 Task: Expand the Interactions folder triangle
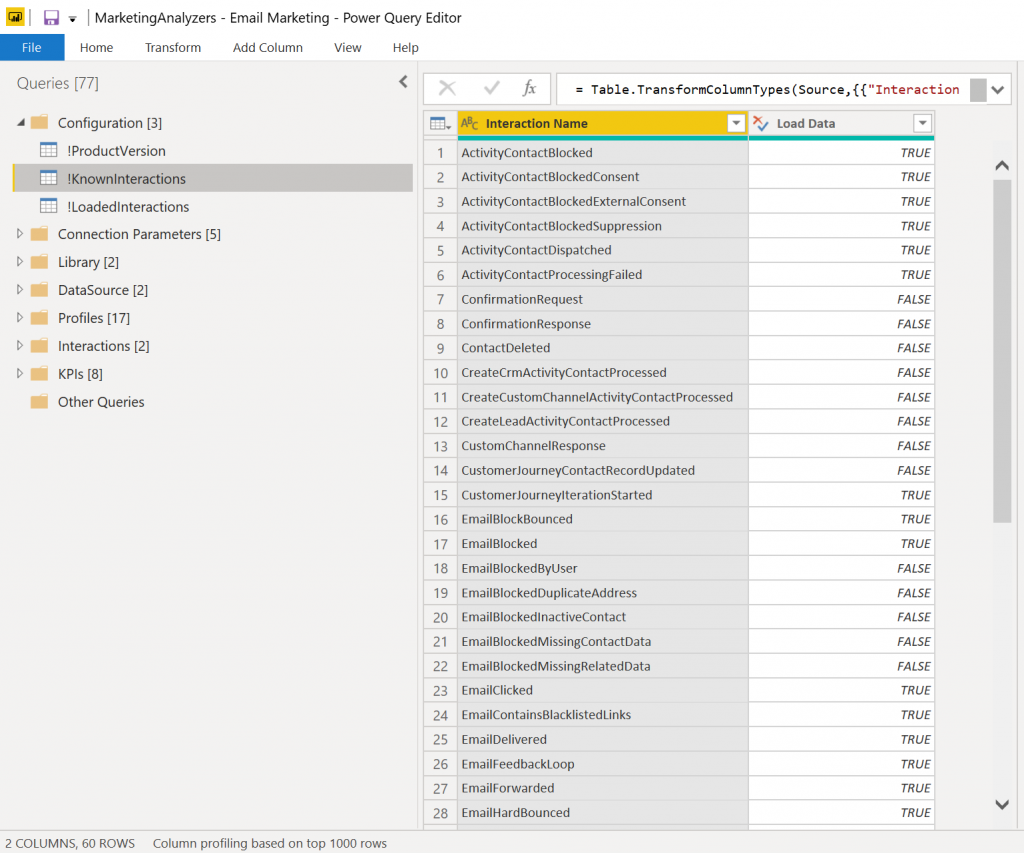click(x=20, y=346)
